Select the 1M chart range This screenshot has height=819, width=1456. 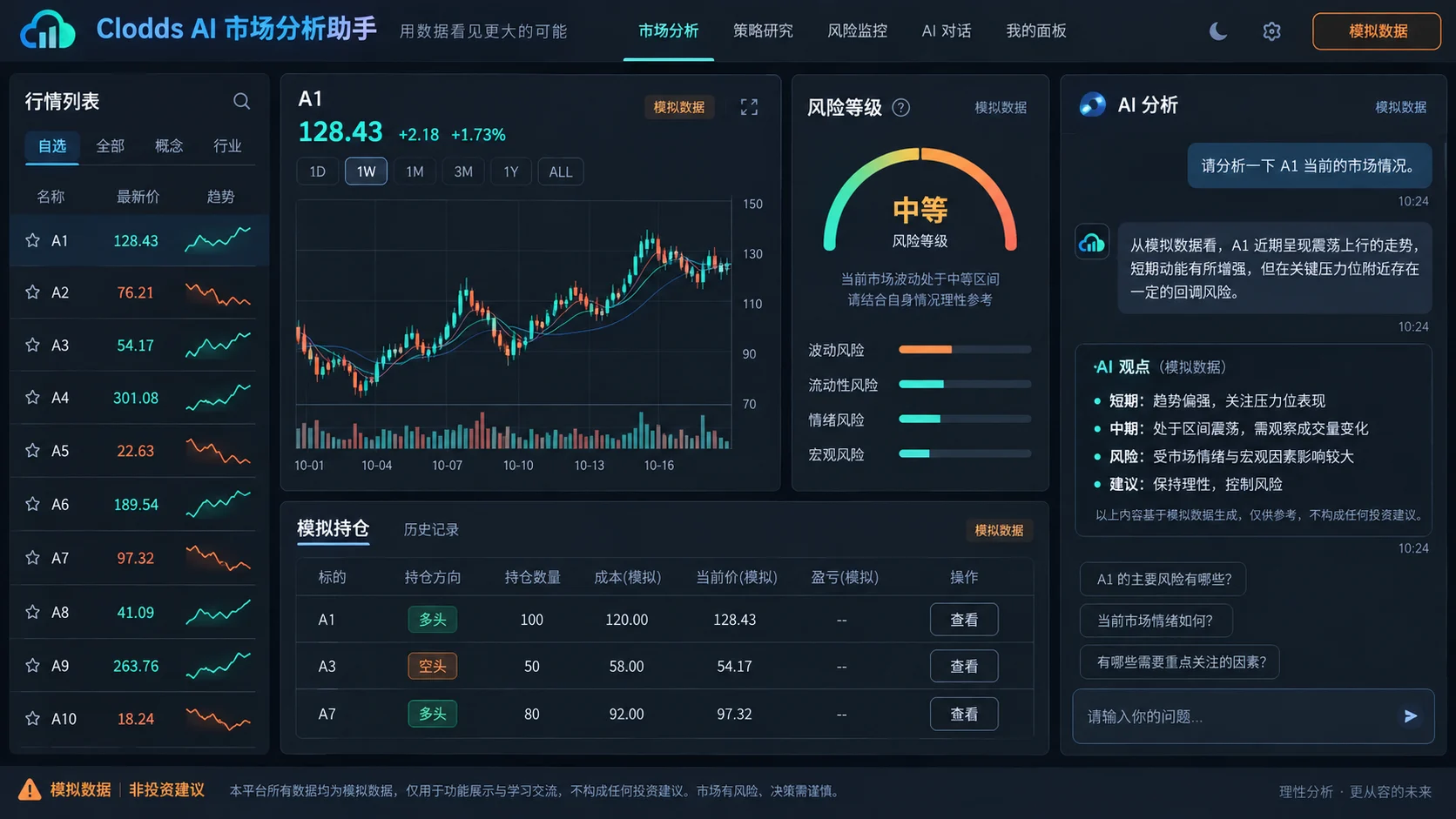pyautogui.click(x=415, y=171)
